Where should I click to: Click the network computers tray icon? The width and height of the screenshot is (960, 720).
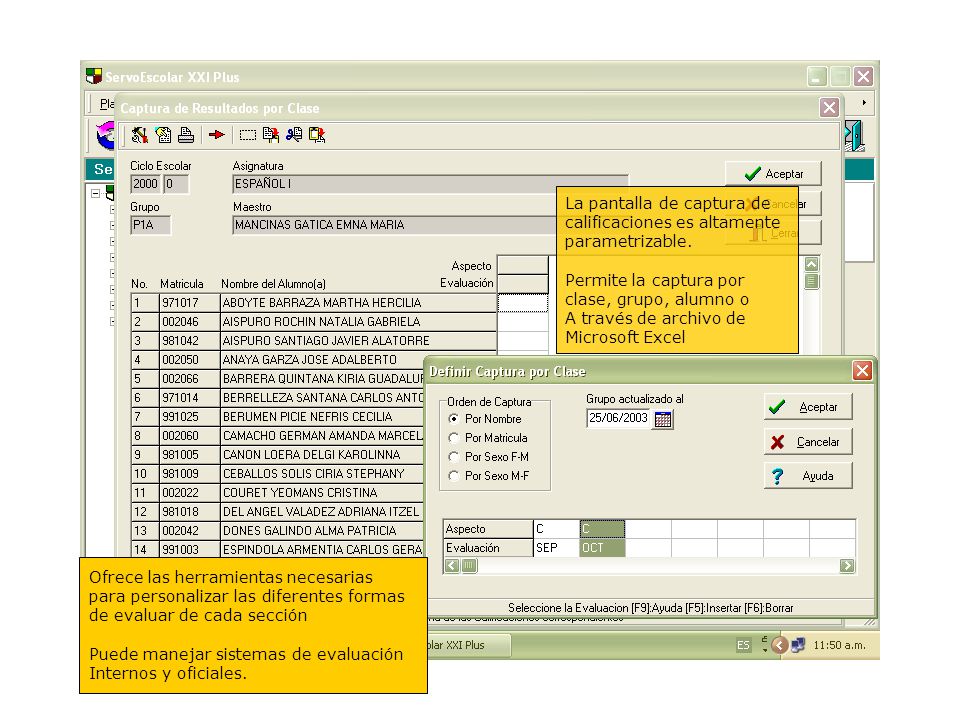pos(798,645)
